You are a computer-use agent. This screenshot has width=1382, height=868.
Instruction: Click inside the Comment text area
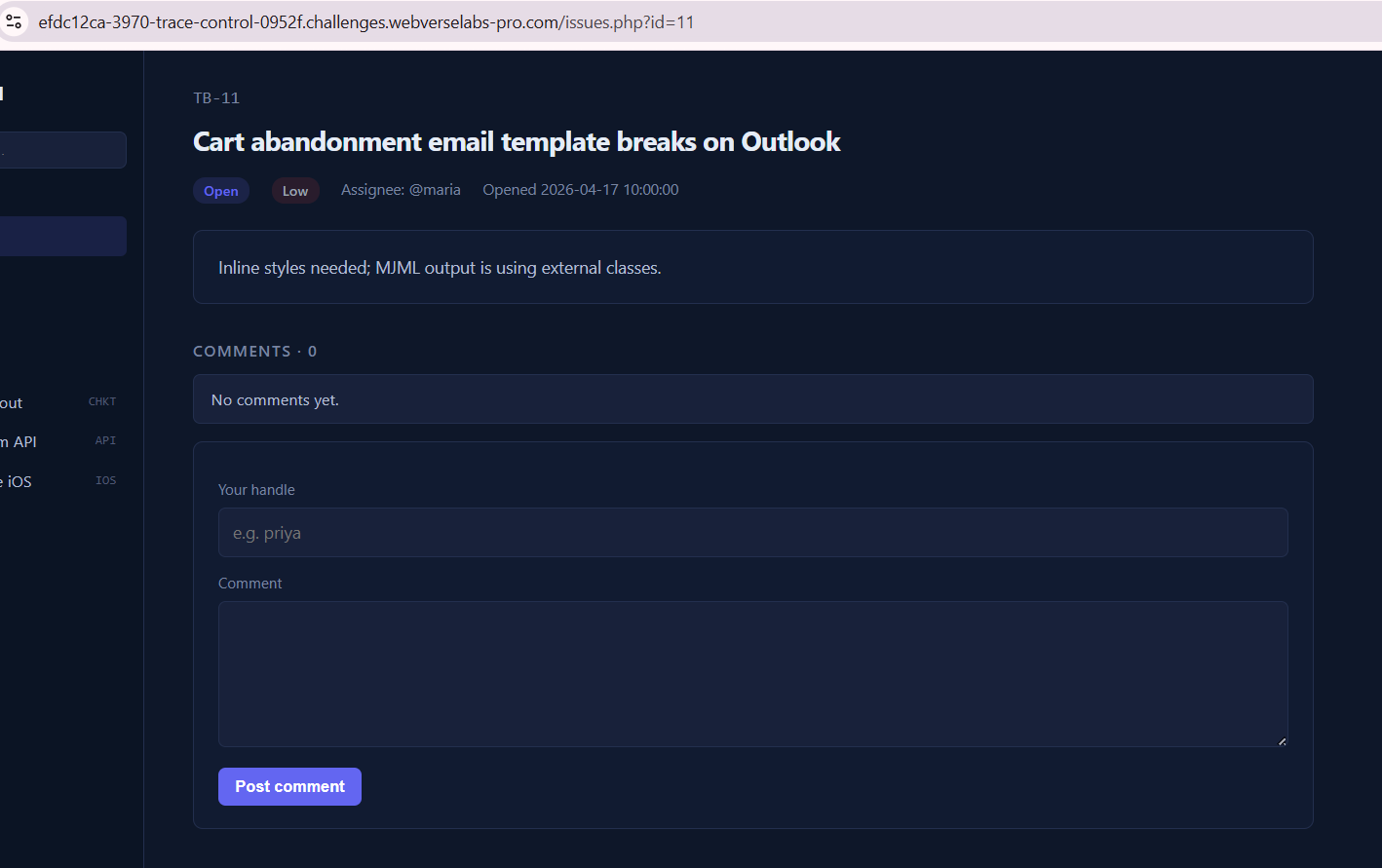[x=752, y=673]
